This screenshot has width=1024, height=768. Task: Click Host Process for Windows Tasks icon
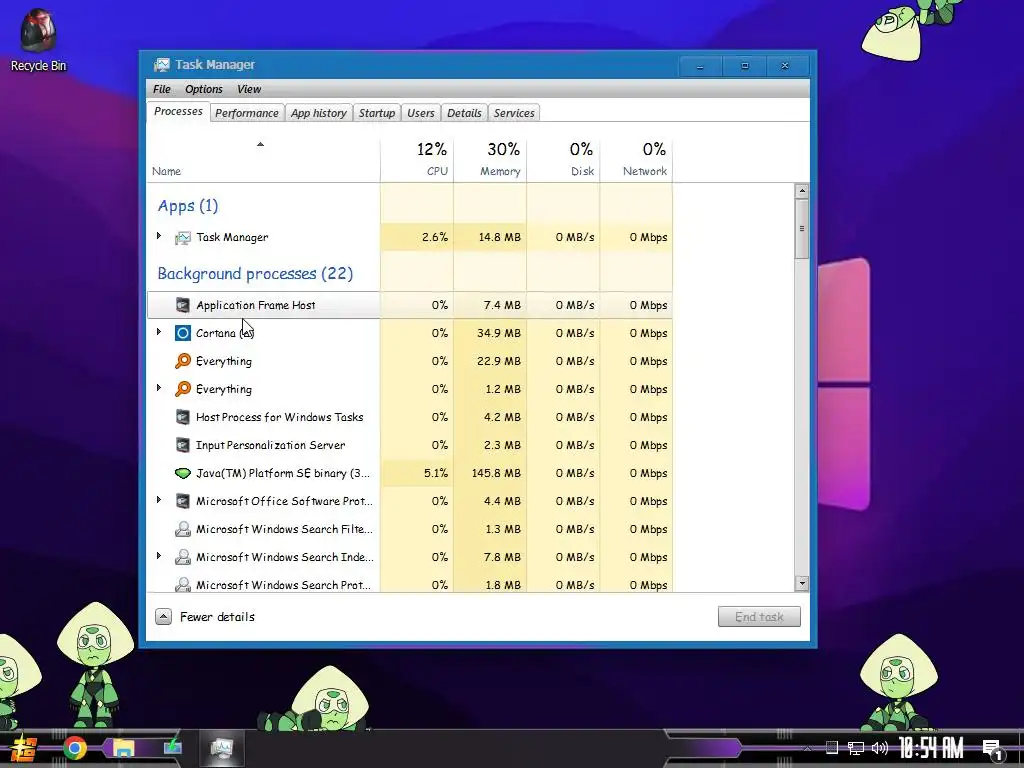[183, 417]
